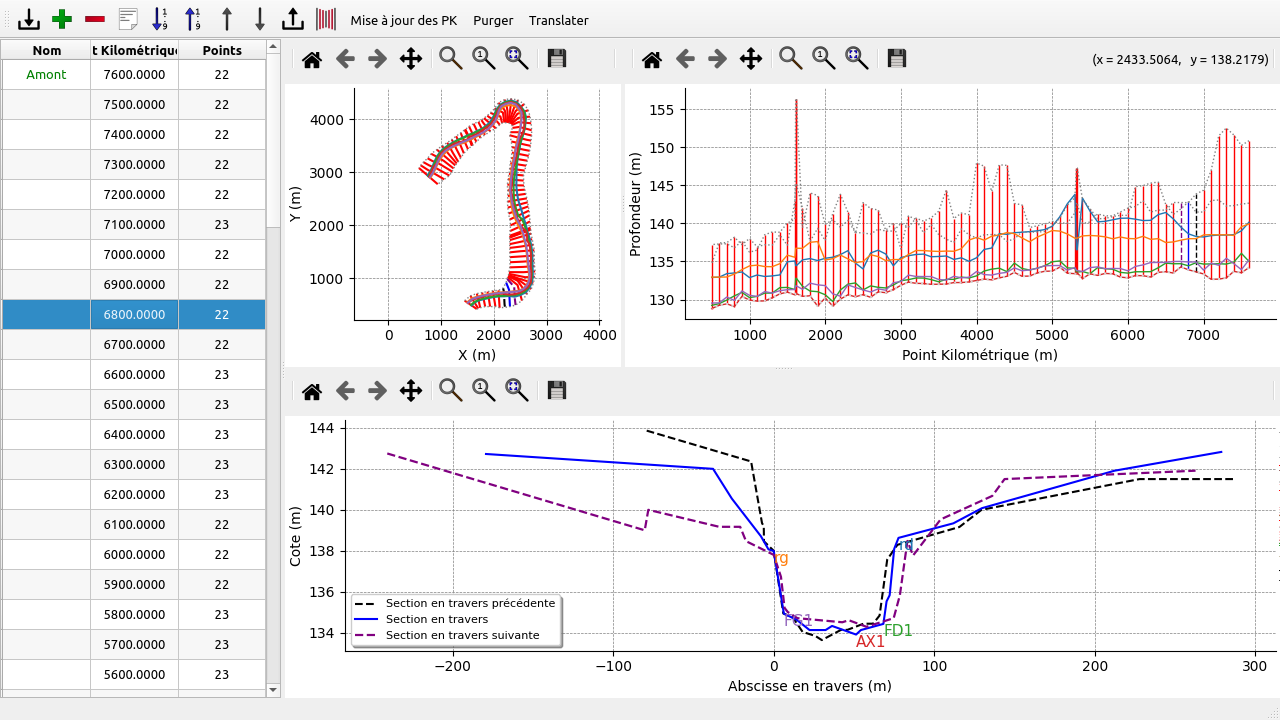Image resolution: width=1280 pixels, height=720 pixels.
Task: Click the import geometry download icon
Action: (29, 19)
